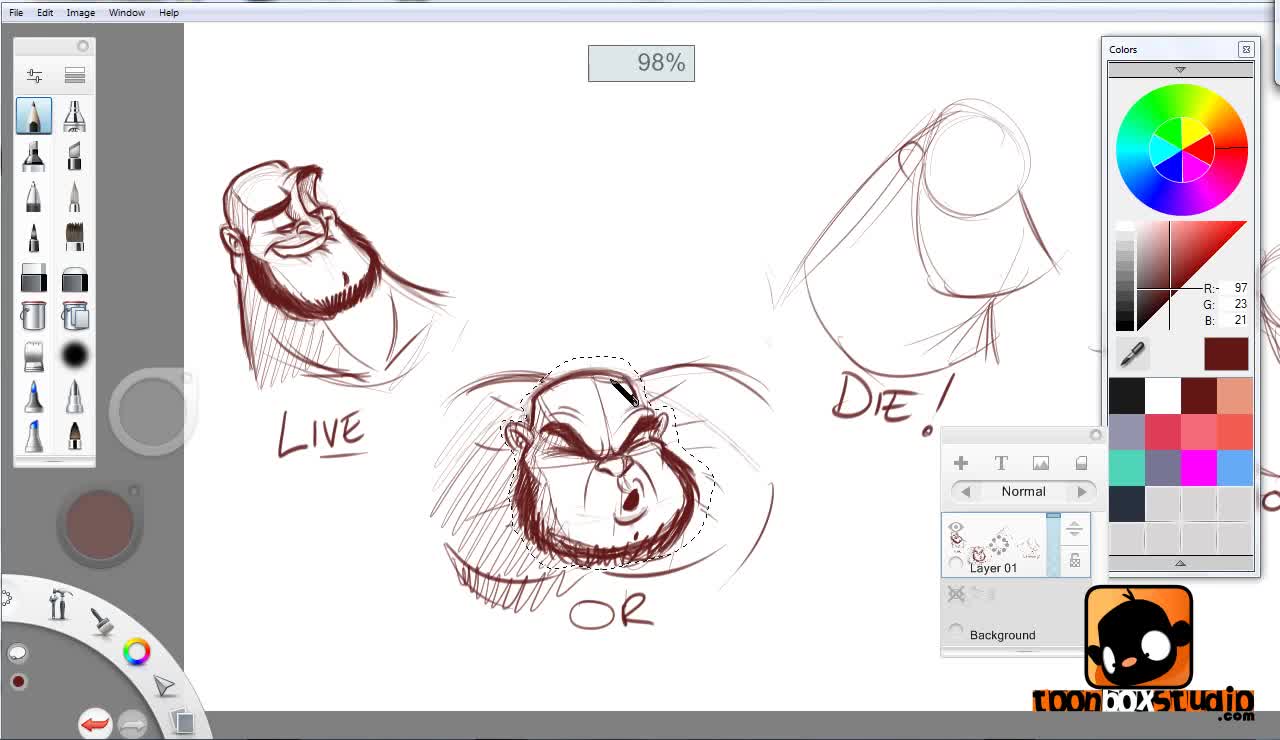This screenshot has height=740, width=1280.
Task: Click the grayscale value strip
Action: pyautogui.click(x=1125, y=278)
